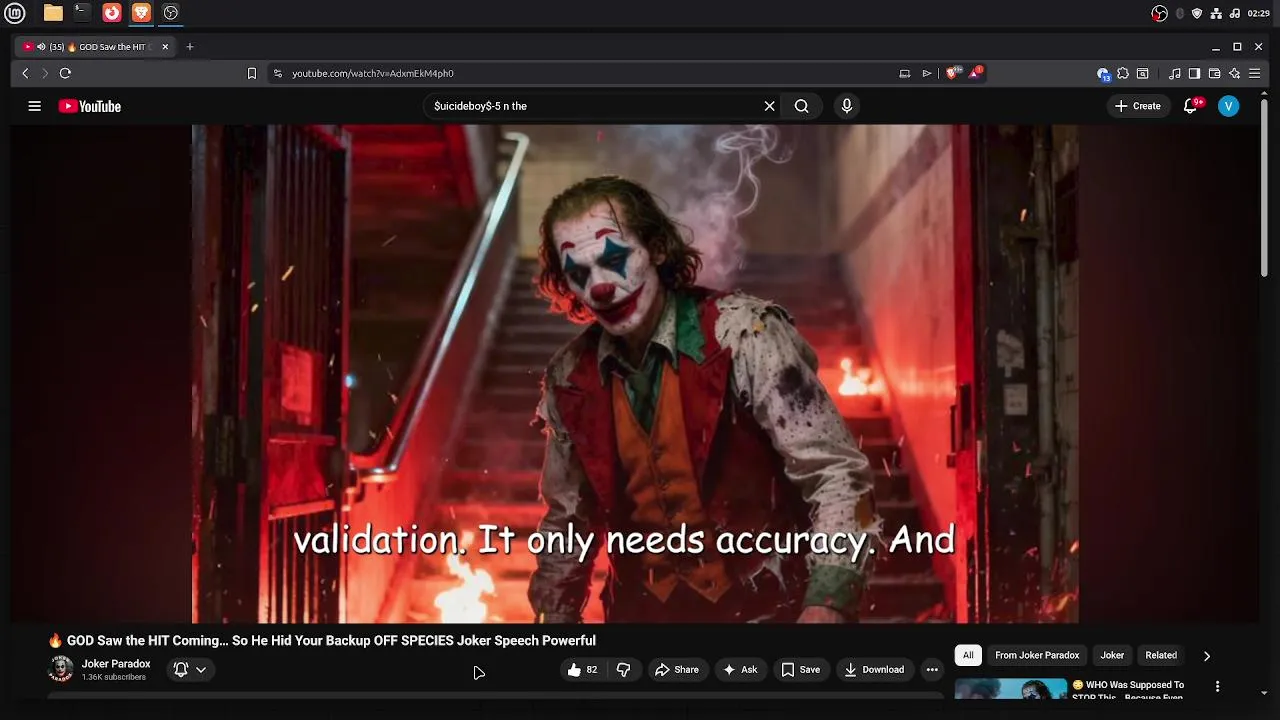Open the network connections tray icon
Image resolution: width=1280 pixels, height=720 pixels.
(x=1216, y=13)
